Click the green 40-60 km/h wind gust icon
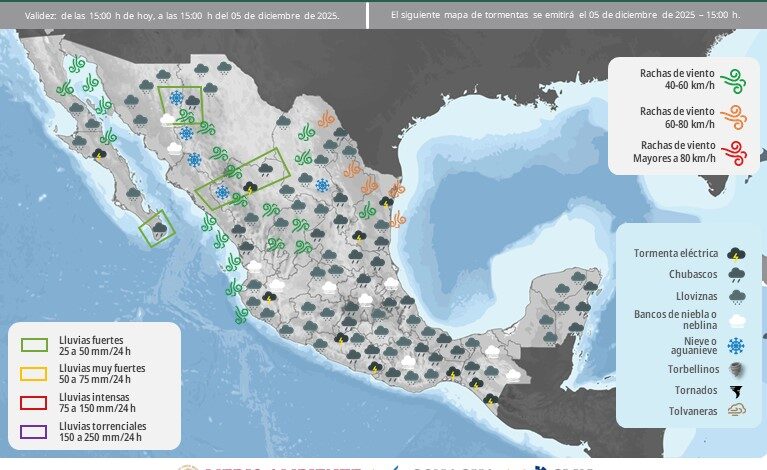Screen dimensions: 767x470 point(733,80)
